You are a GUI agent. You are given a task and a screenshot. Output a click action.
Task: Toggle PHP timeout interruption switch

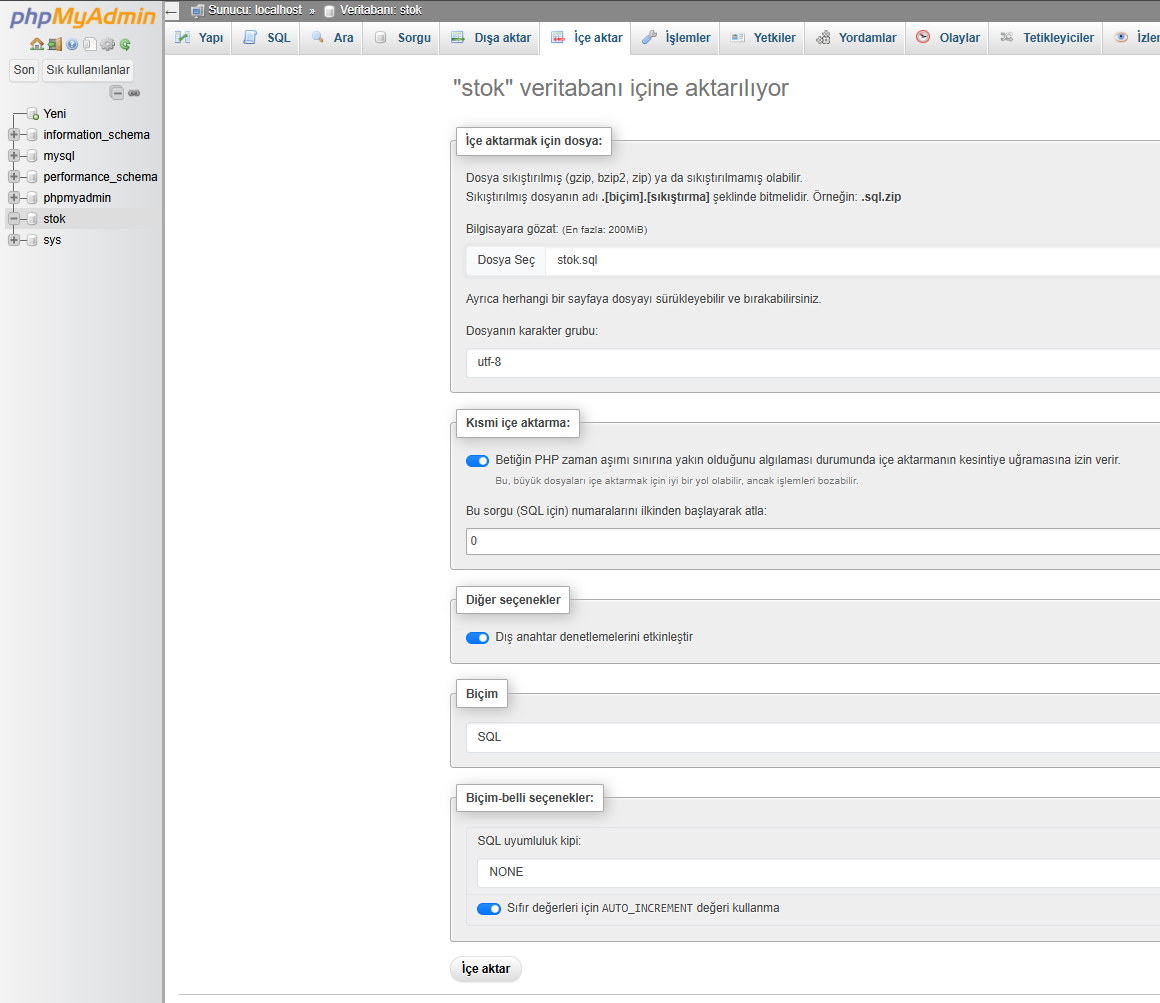tap(477, 461)
